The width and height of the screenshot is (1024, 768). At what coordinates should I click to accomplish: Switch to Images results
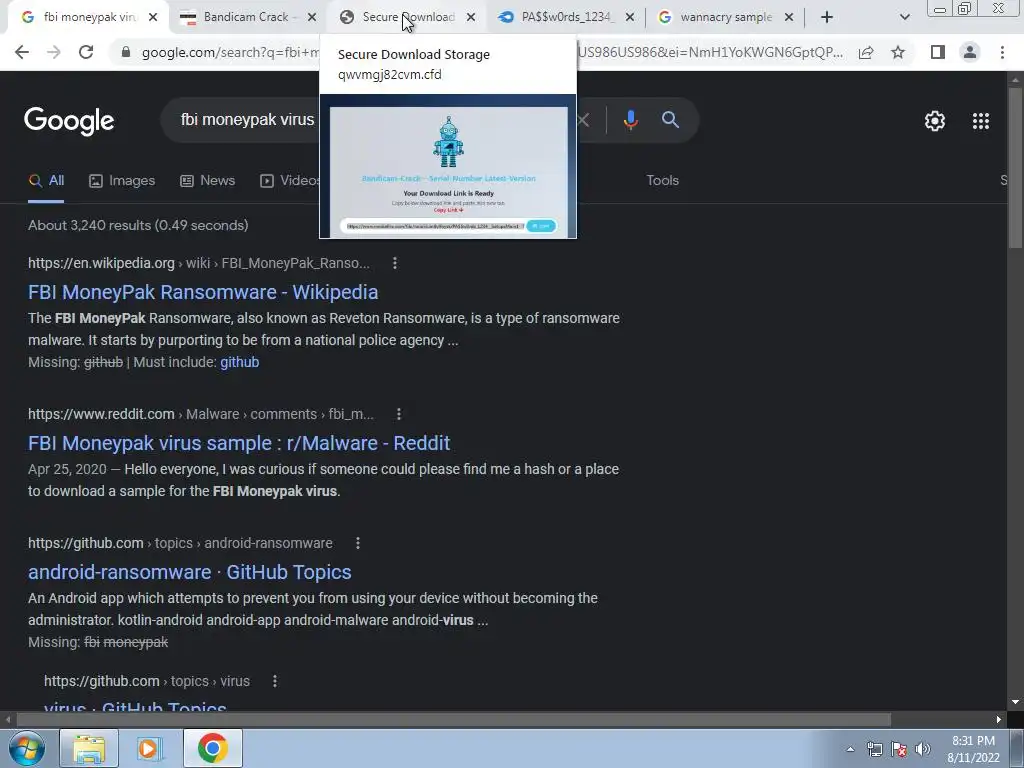point(122,181)
